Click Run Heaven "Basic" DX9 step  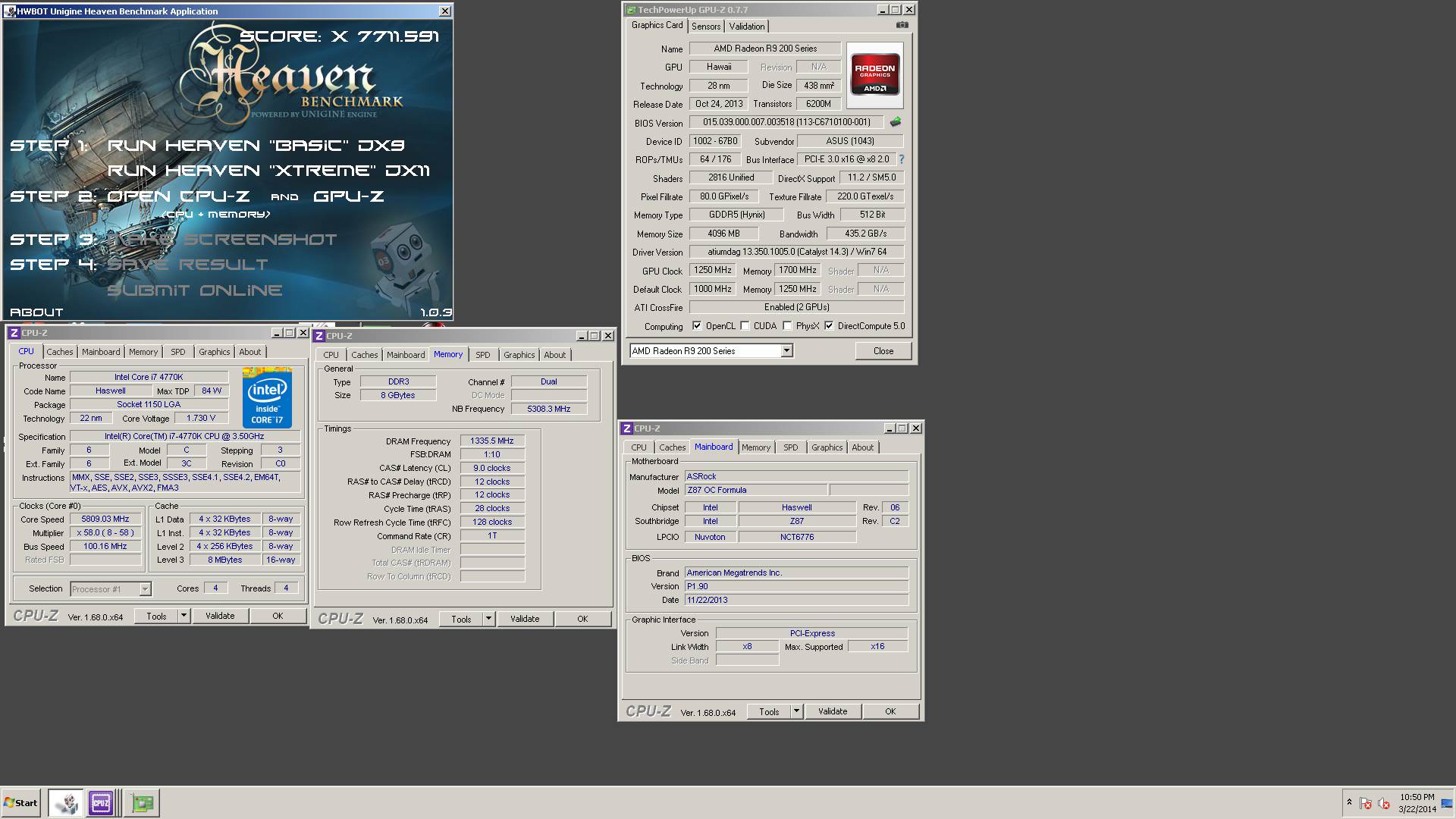[256, 146]
